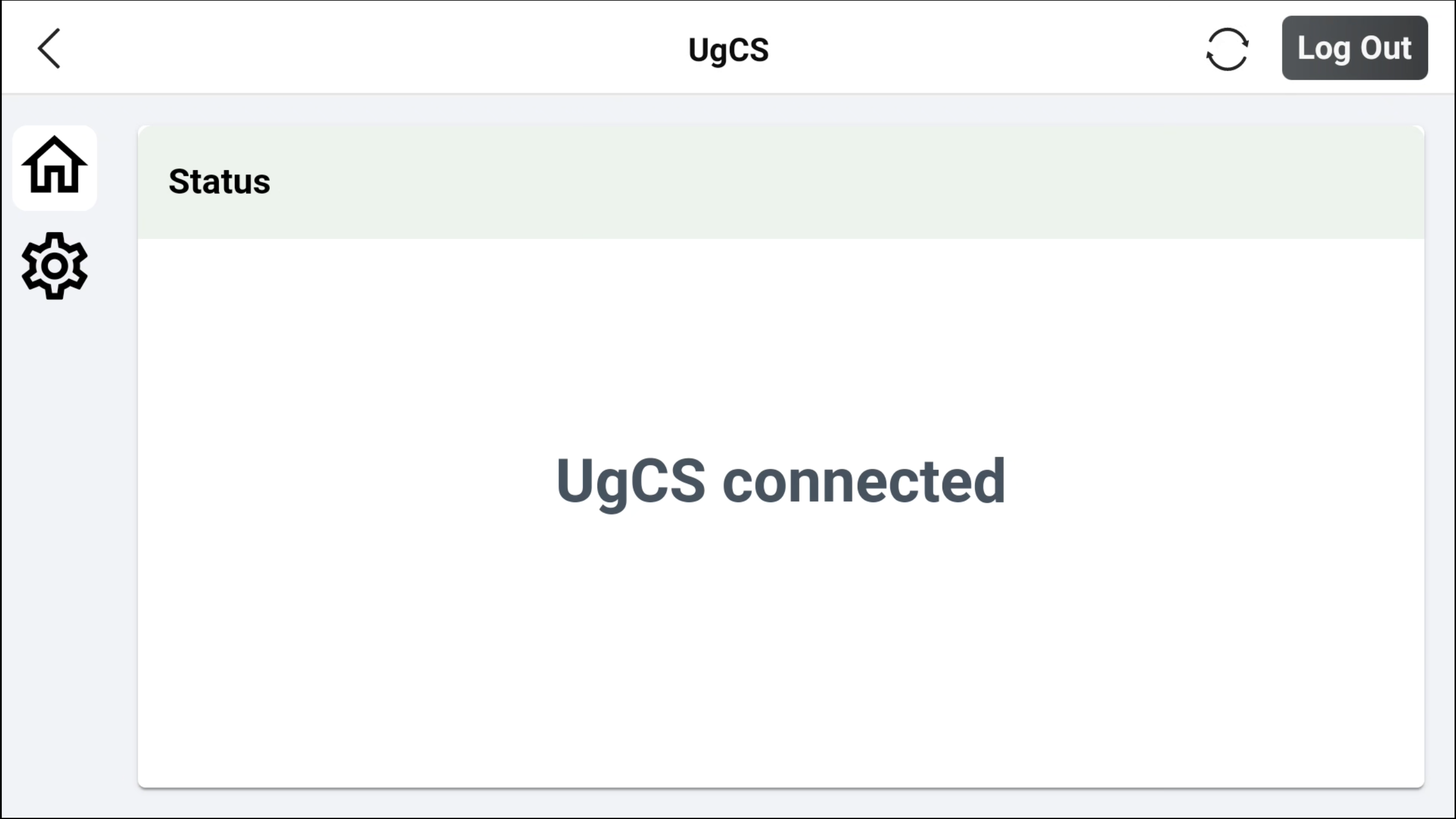Select the Status header label
This screenshot has height=819, width=1456.
coord(220,182)
